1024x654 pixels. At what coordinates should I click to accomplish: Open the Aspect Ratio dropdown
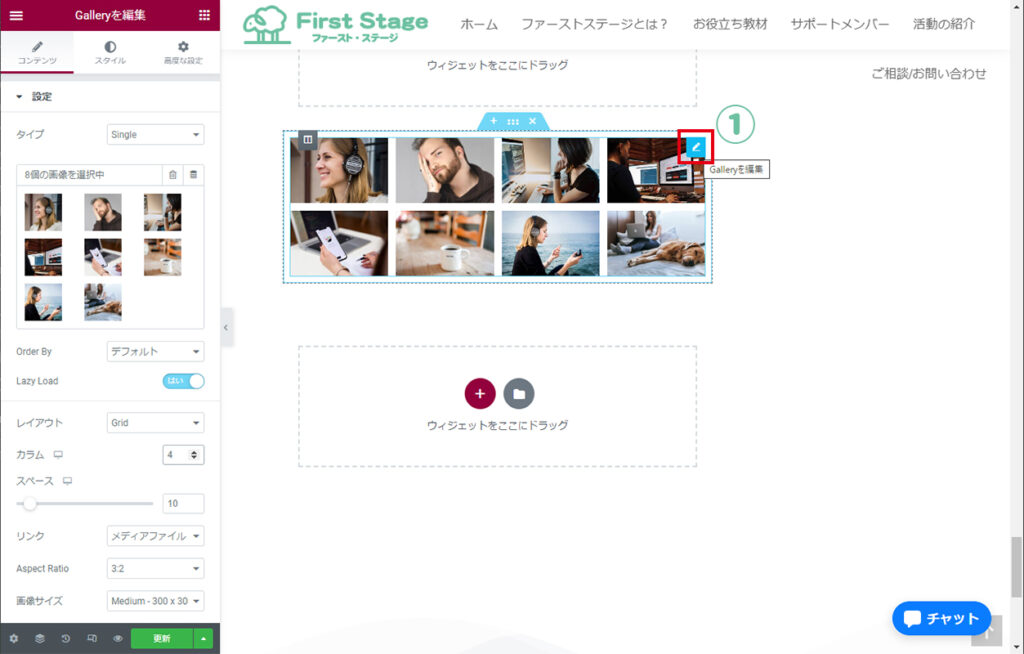tap(155, 569)
